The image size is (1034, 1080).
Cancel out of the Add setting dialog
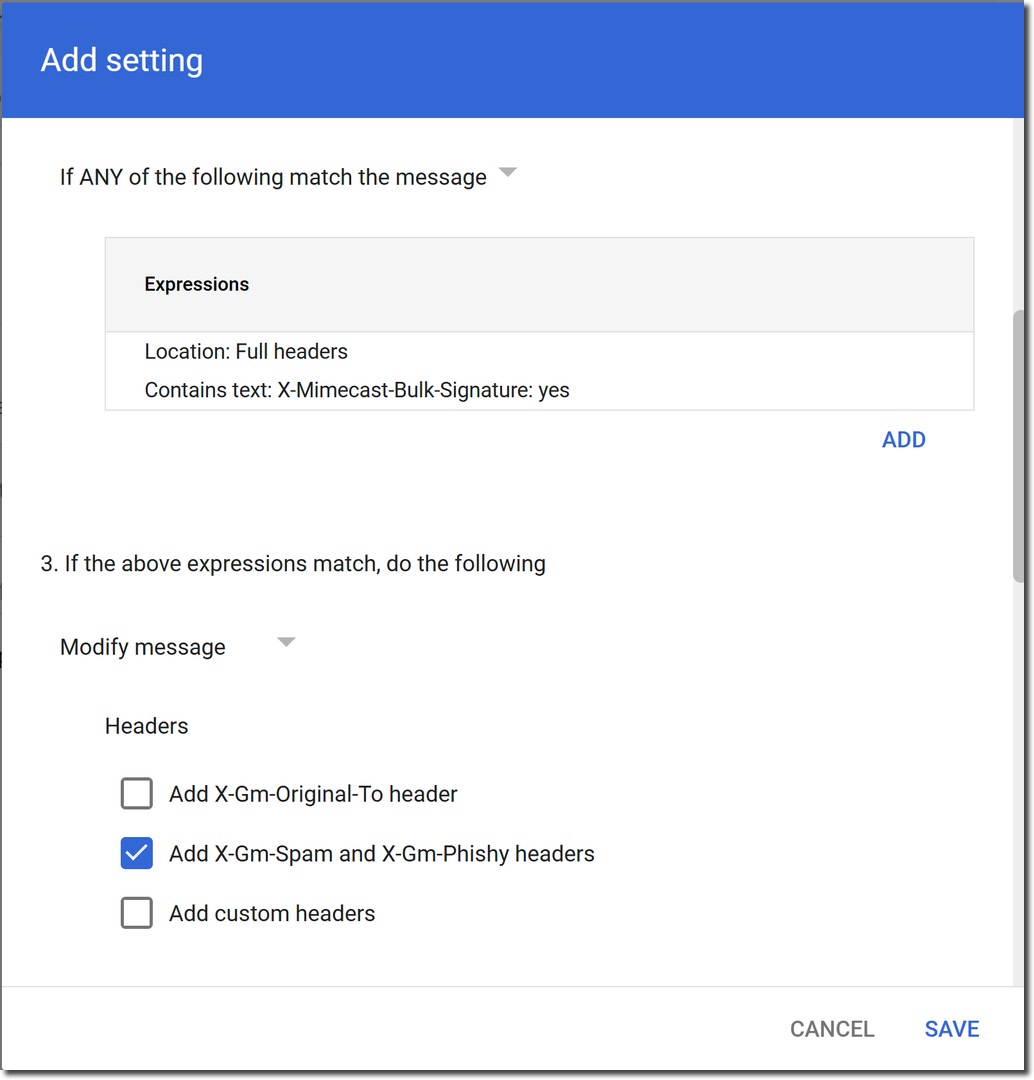pos(831,1028)
